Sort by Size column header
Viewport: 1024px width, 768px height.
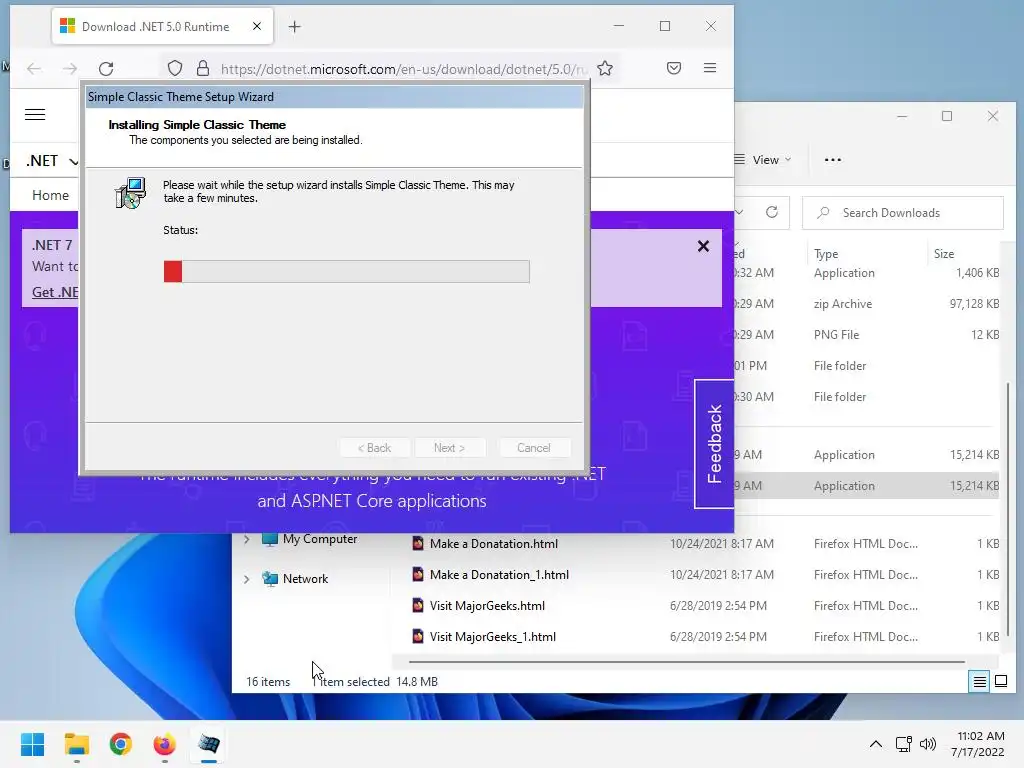coord(944,254)
